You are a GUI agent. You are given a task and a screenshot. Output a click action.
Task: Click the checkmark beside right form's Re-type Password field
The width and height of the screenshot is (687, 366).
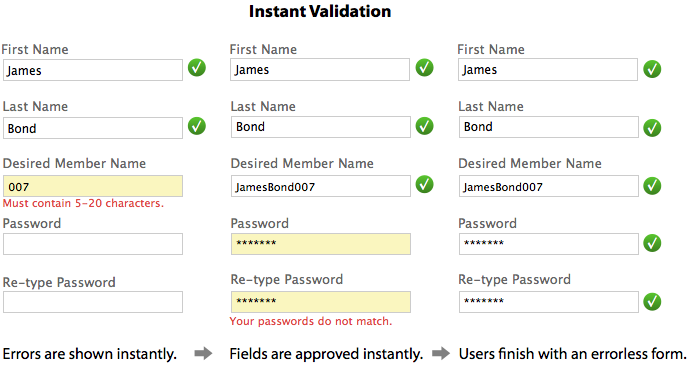click(652, 302)
